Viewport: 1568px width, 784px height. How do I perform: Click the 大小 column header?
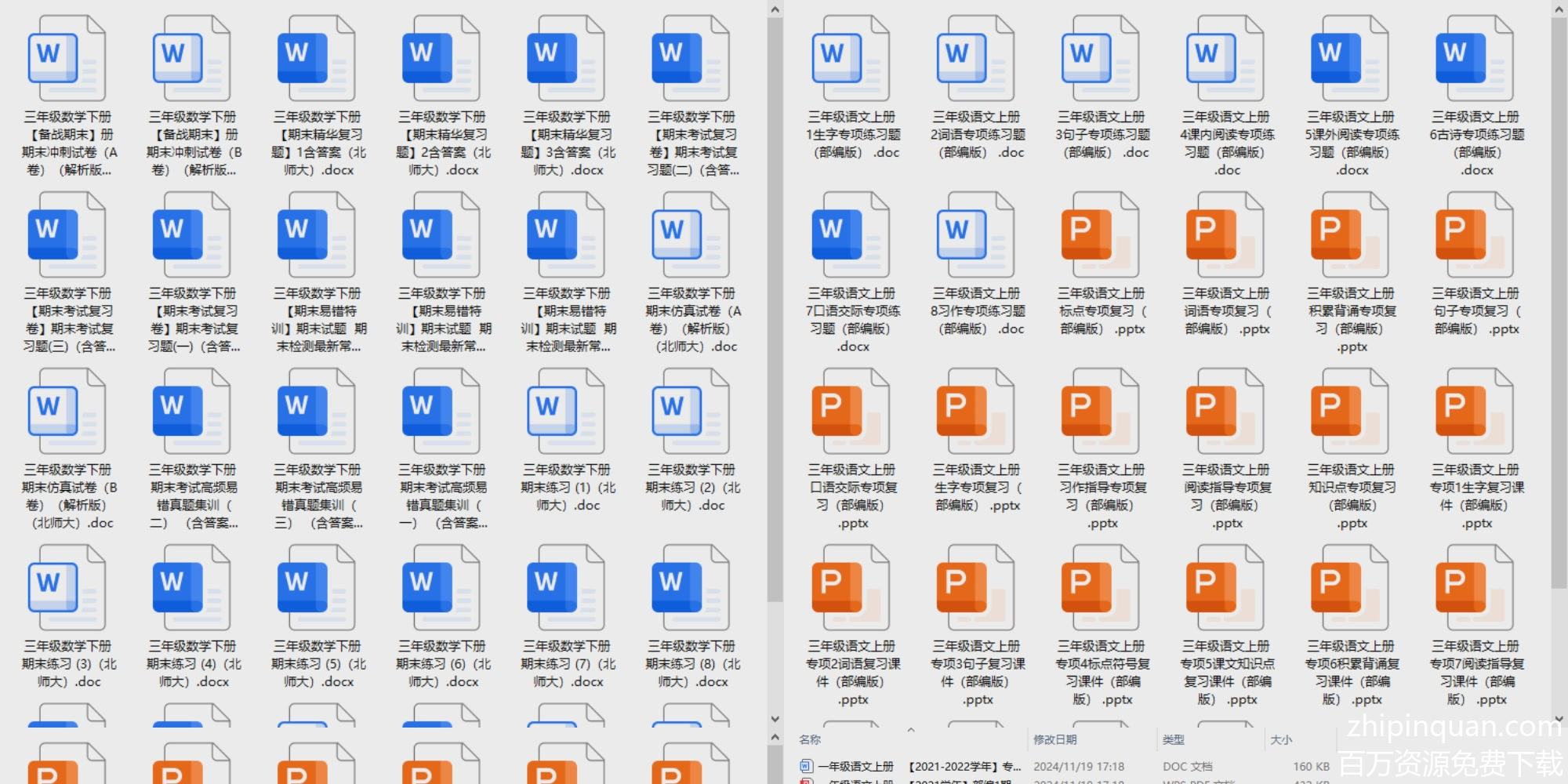coord(1281,739)
